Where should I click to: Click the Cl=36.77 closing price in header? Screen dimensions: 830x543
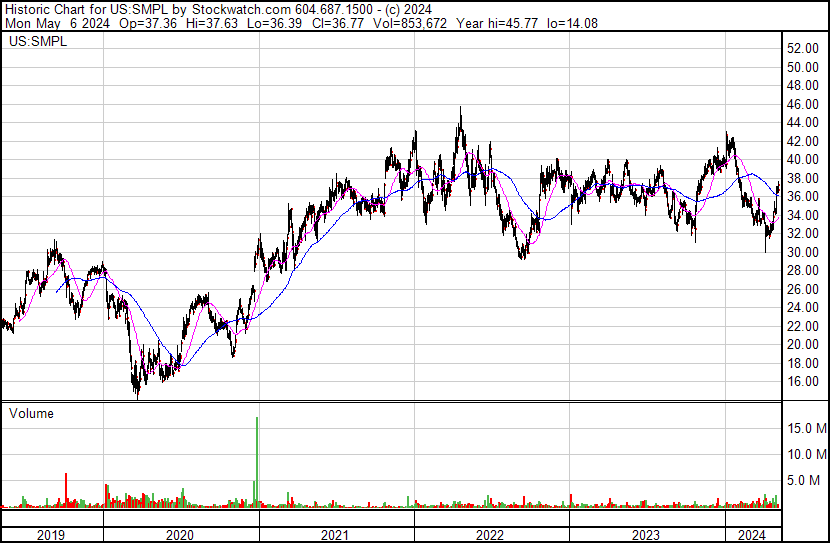click(338, 23)
